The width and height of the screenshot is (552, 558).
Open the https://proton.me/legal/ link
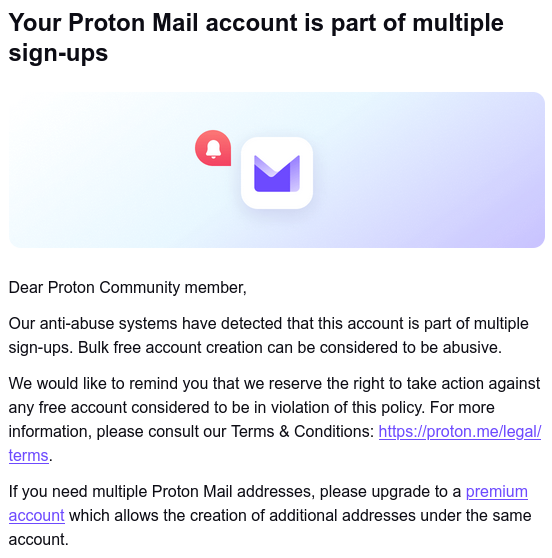tap(460, 431)
